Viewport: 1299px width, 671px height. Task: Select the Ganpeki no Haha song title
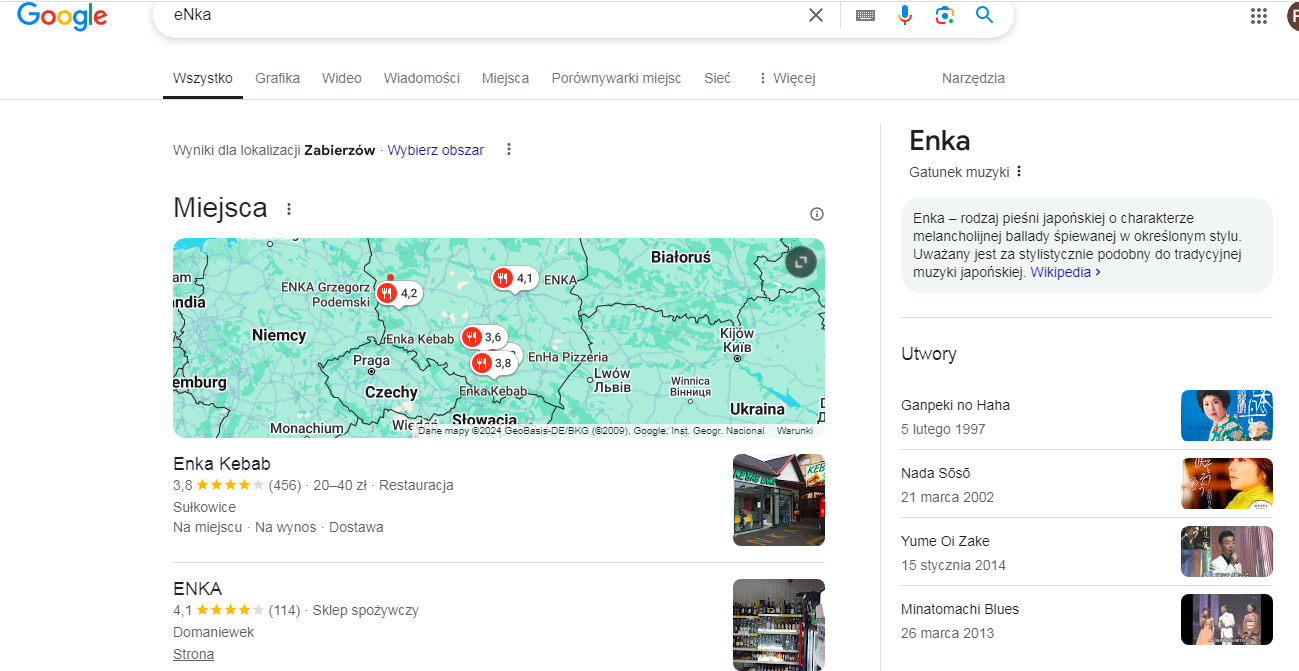pos(955,405)
